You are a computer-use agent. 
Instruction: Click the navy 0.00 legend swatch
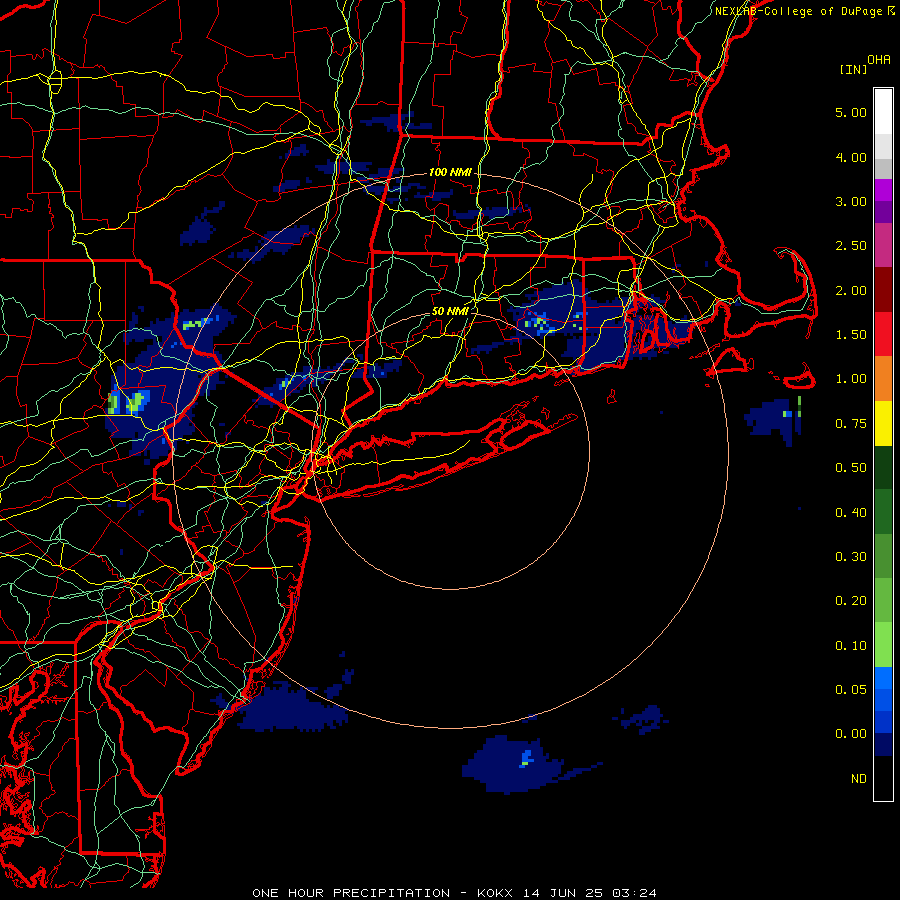click(x=883, y=744)
